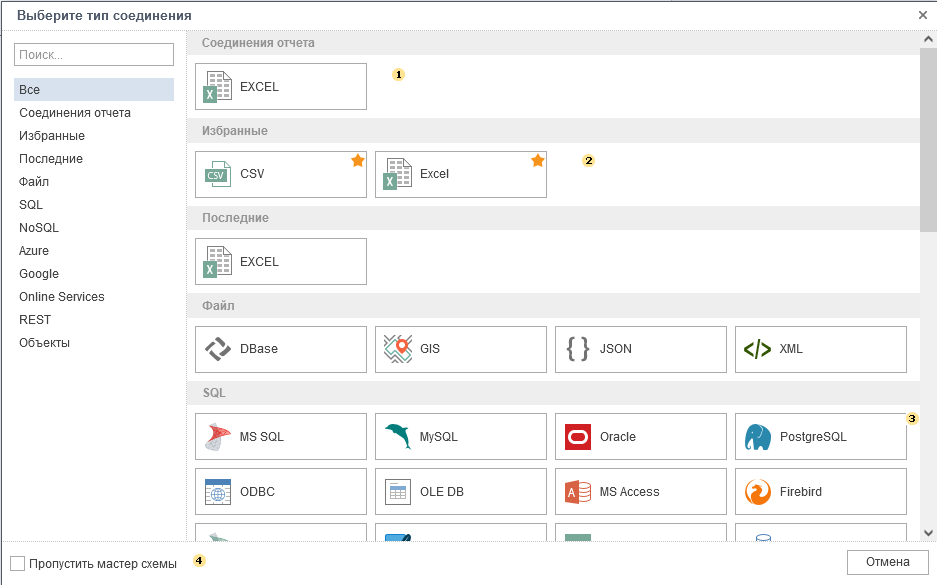
Task: Choose the MySQL dolphin icon
Action: click(x=398, y=437)
